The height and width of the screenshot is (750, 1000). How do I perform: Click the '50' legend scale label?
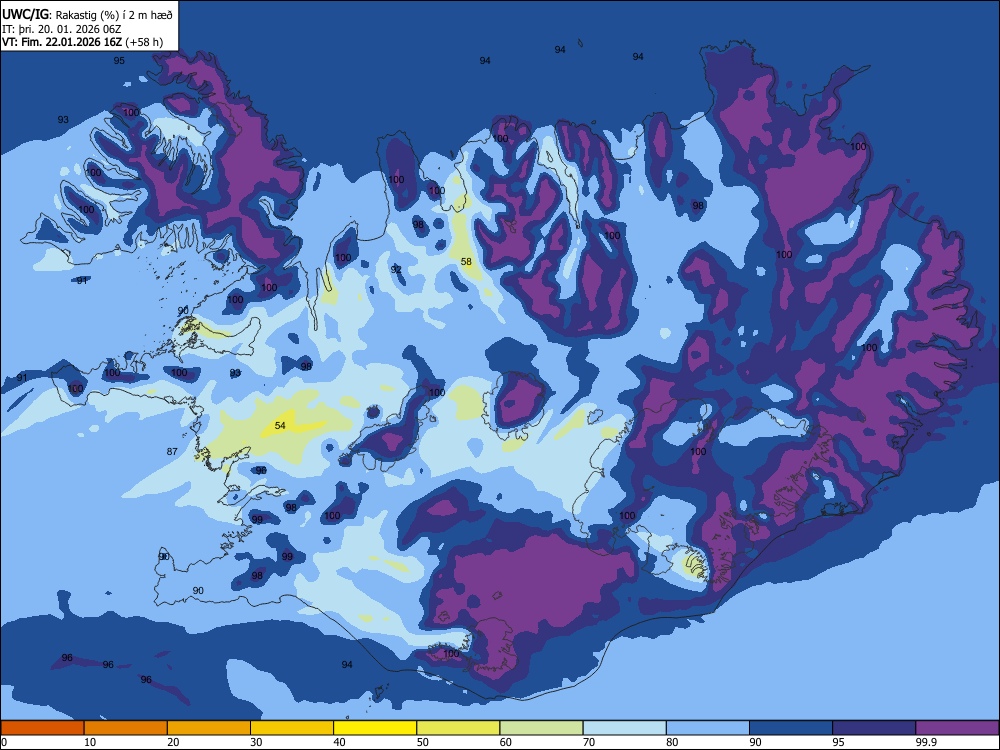pyautogui.click(x=422, y=742)
